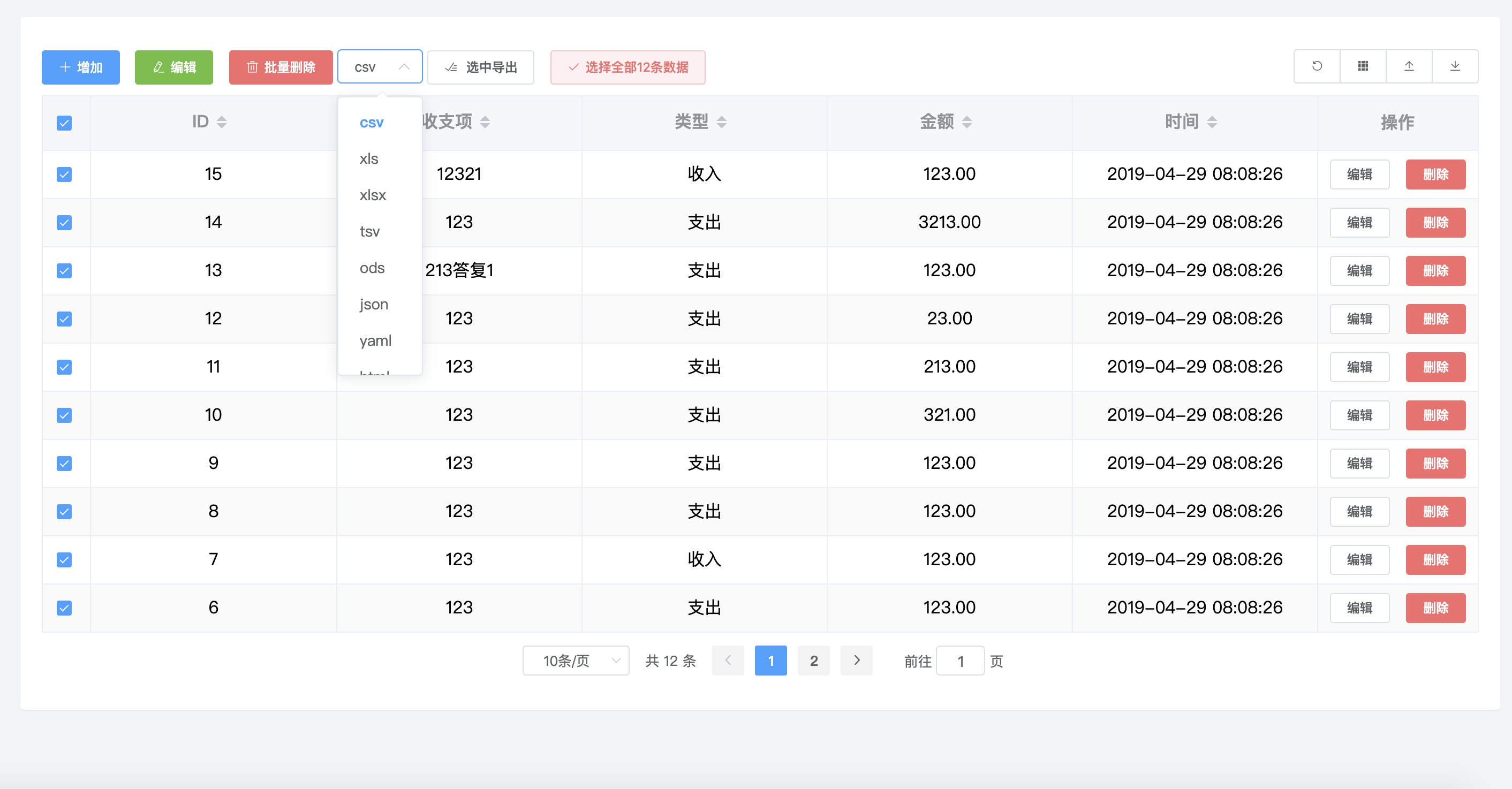
Task: Sort by the 金额 column arrows
Action: tap(967, 122)
